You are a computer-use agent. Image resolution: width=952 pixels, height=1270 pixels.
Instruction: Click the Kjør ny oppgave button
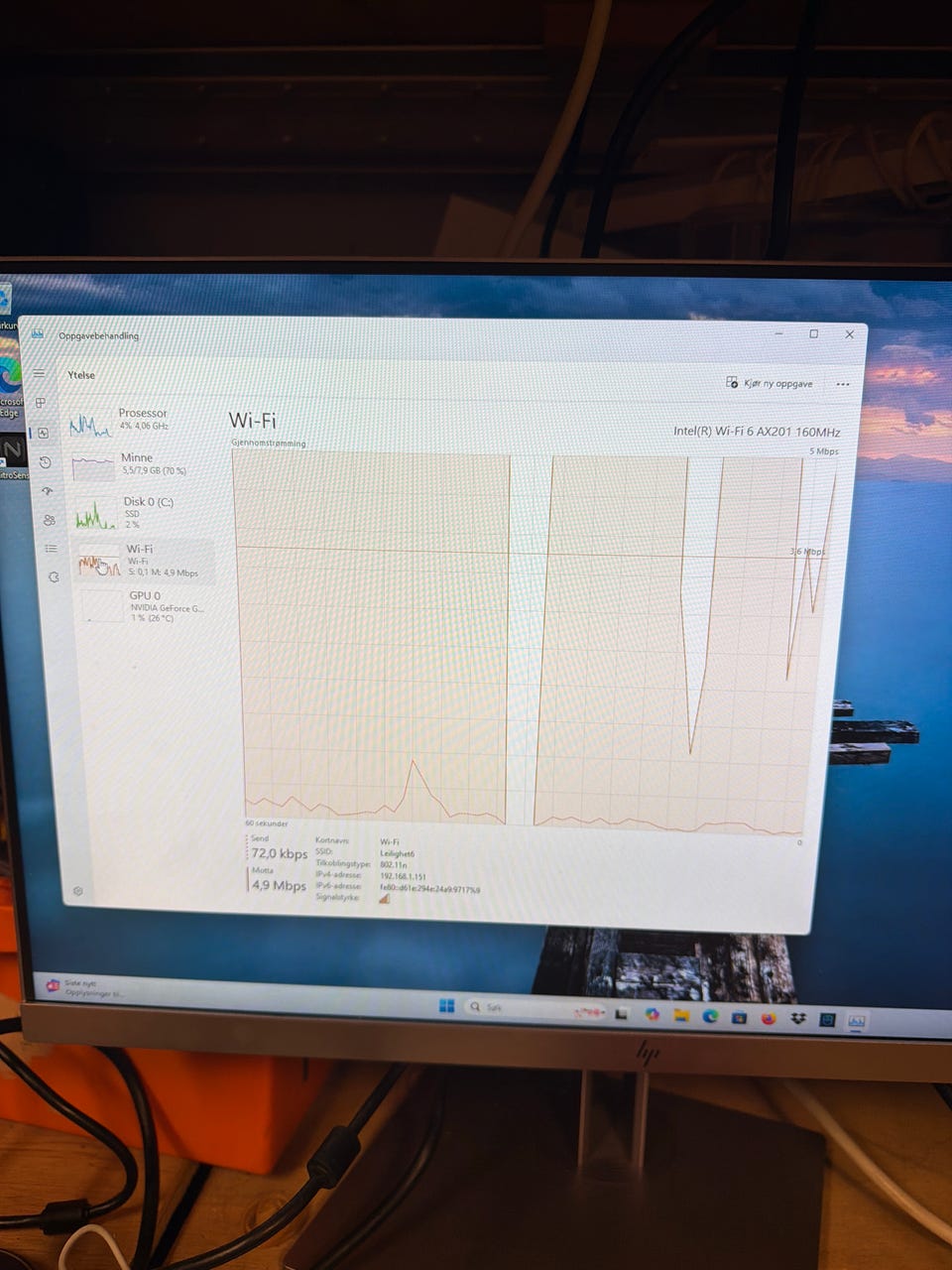point(770,383)
